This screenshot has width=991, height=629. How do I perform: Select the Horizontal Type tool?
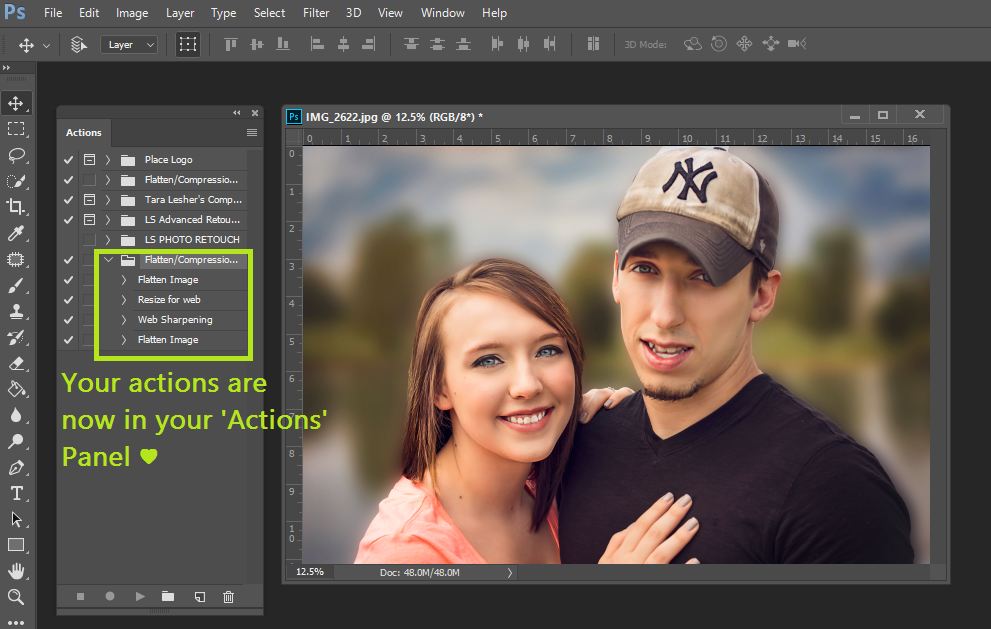click(16, 493)
